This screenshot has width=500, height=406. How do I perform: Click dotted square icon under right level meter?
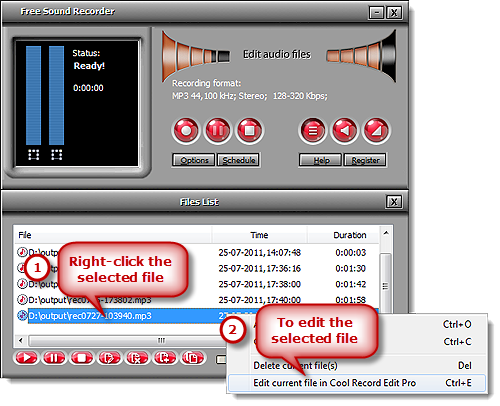56,155
